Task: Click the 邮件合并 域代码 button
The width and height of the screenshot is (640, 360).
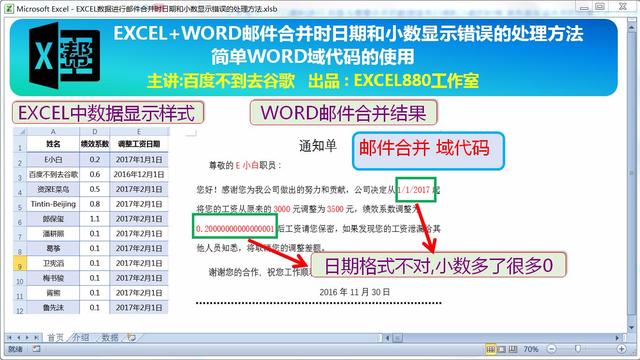Action: pos(428,151)
